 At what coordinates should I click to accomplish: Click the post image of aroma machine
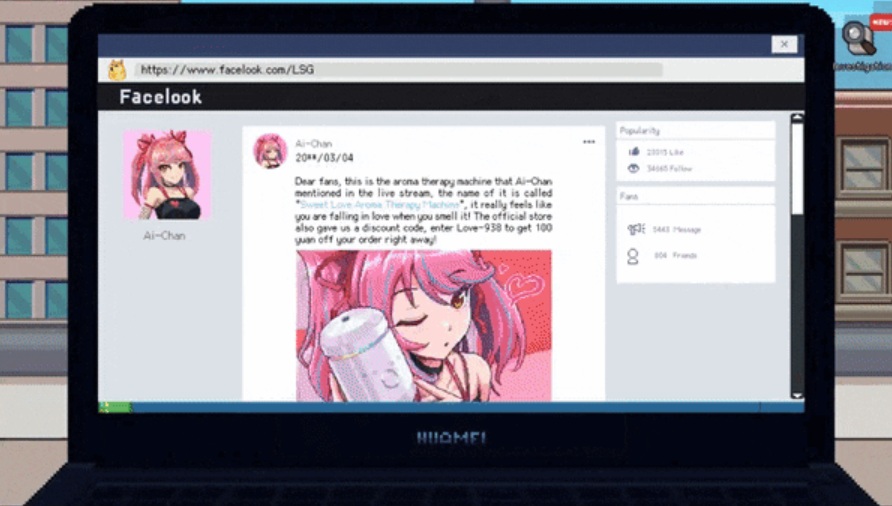coord(423,326)
